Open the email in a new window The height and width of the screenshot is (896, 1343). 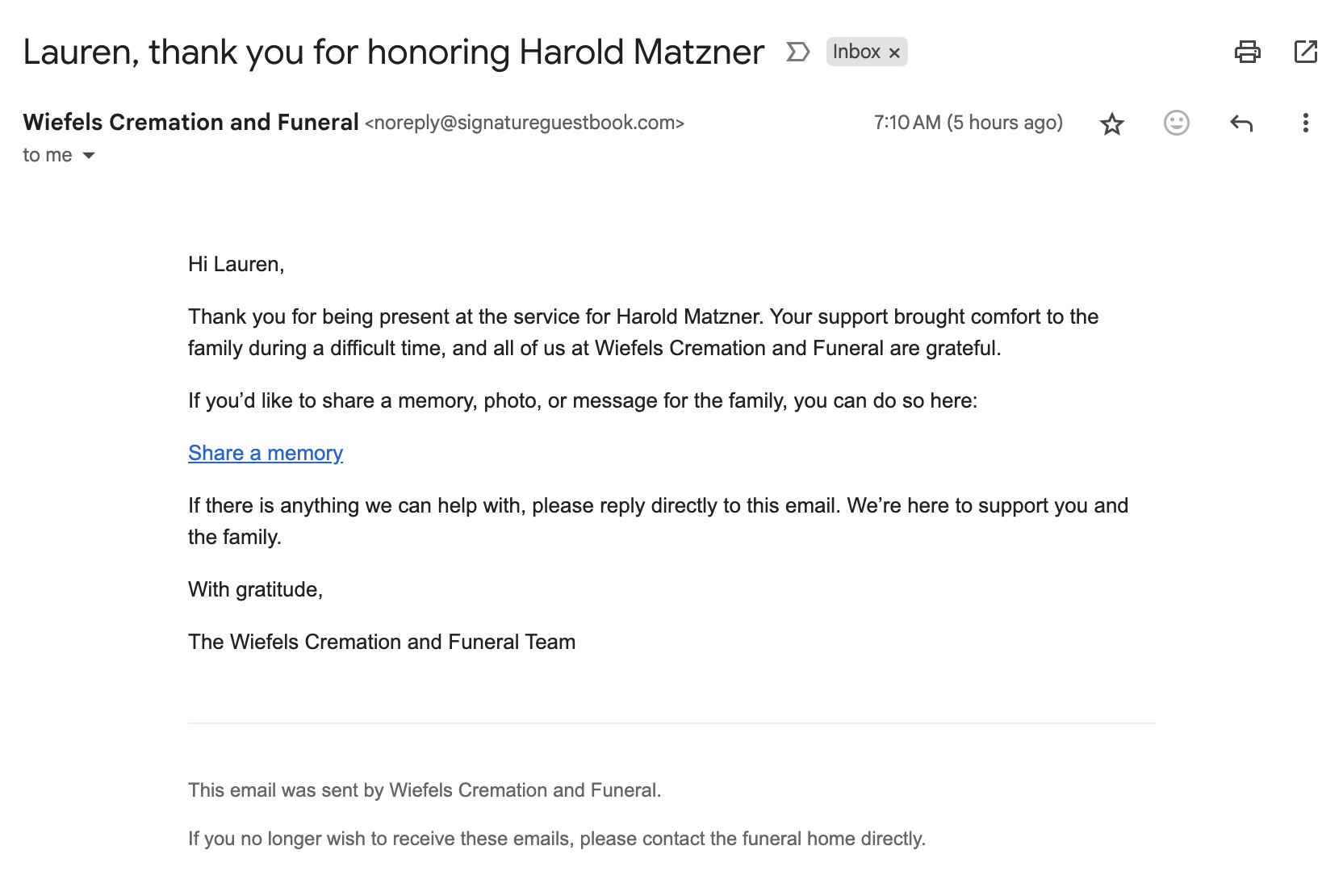pyautogui.click(x=1305, y=52)
